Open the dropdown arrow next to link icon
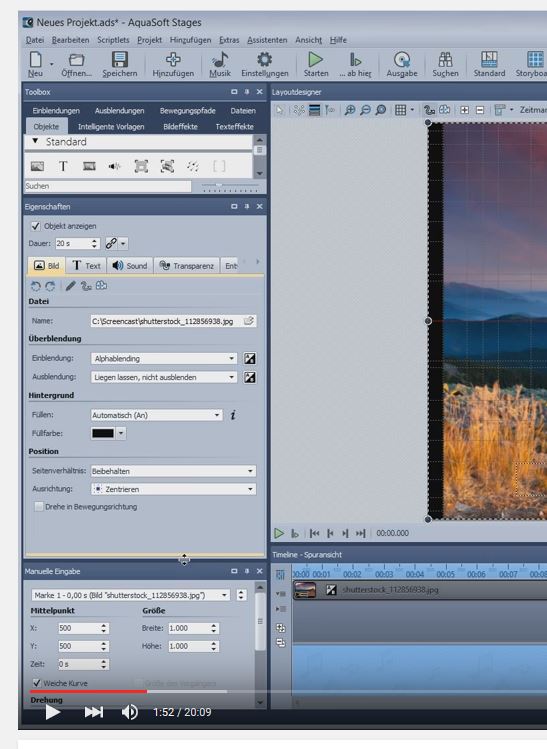547x749 pixels. pyautogui.click(x=123, y=244)
